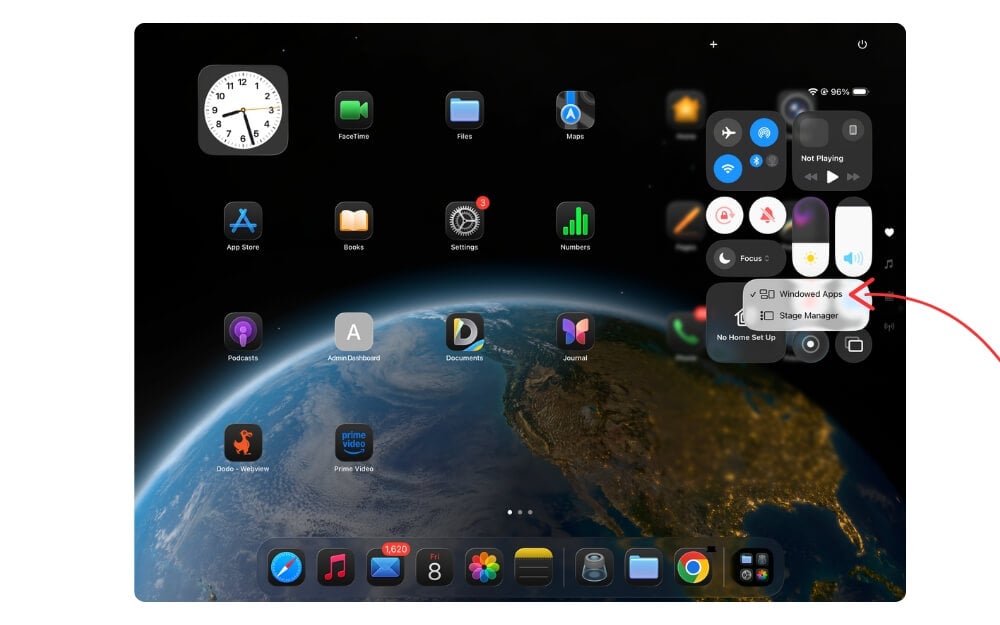Click the Focus moon icon

pos(724,258)
